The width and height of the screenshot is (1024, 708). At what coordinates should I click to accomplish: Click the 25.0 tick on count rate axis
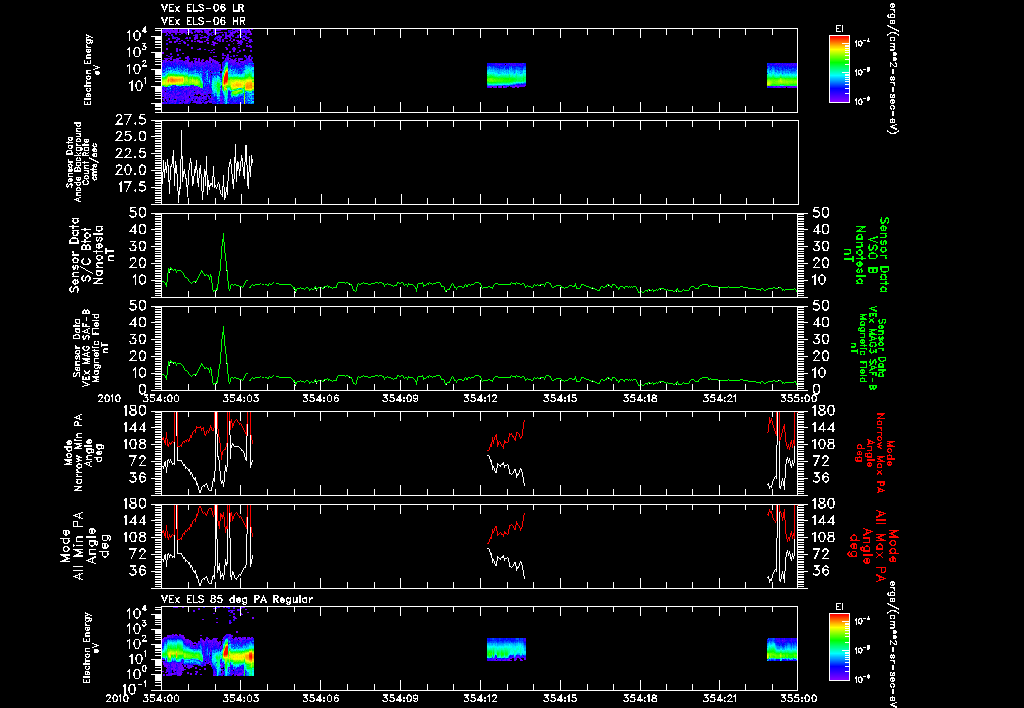click(x=131, y=136)
